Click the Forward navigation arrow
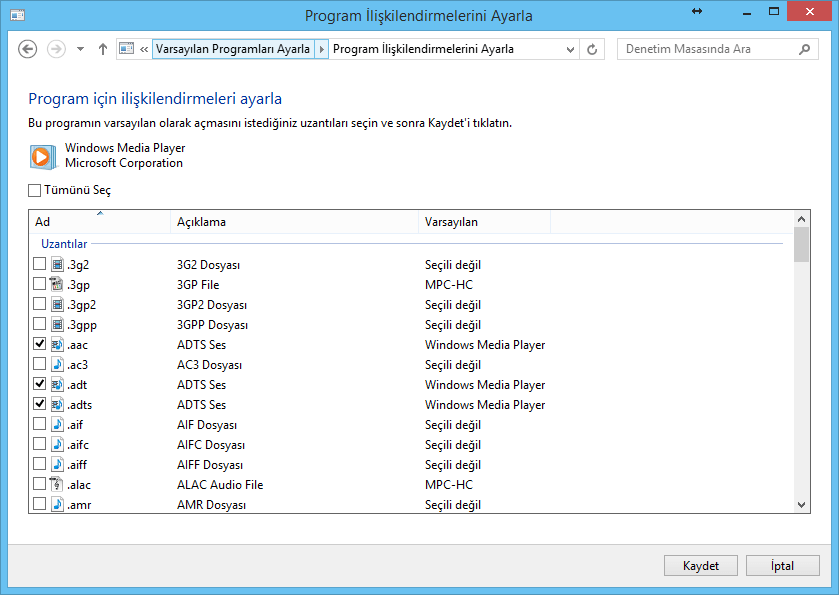Viewport: 839px width, 595px height. coord(56,49)
